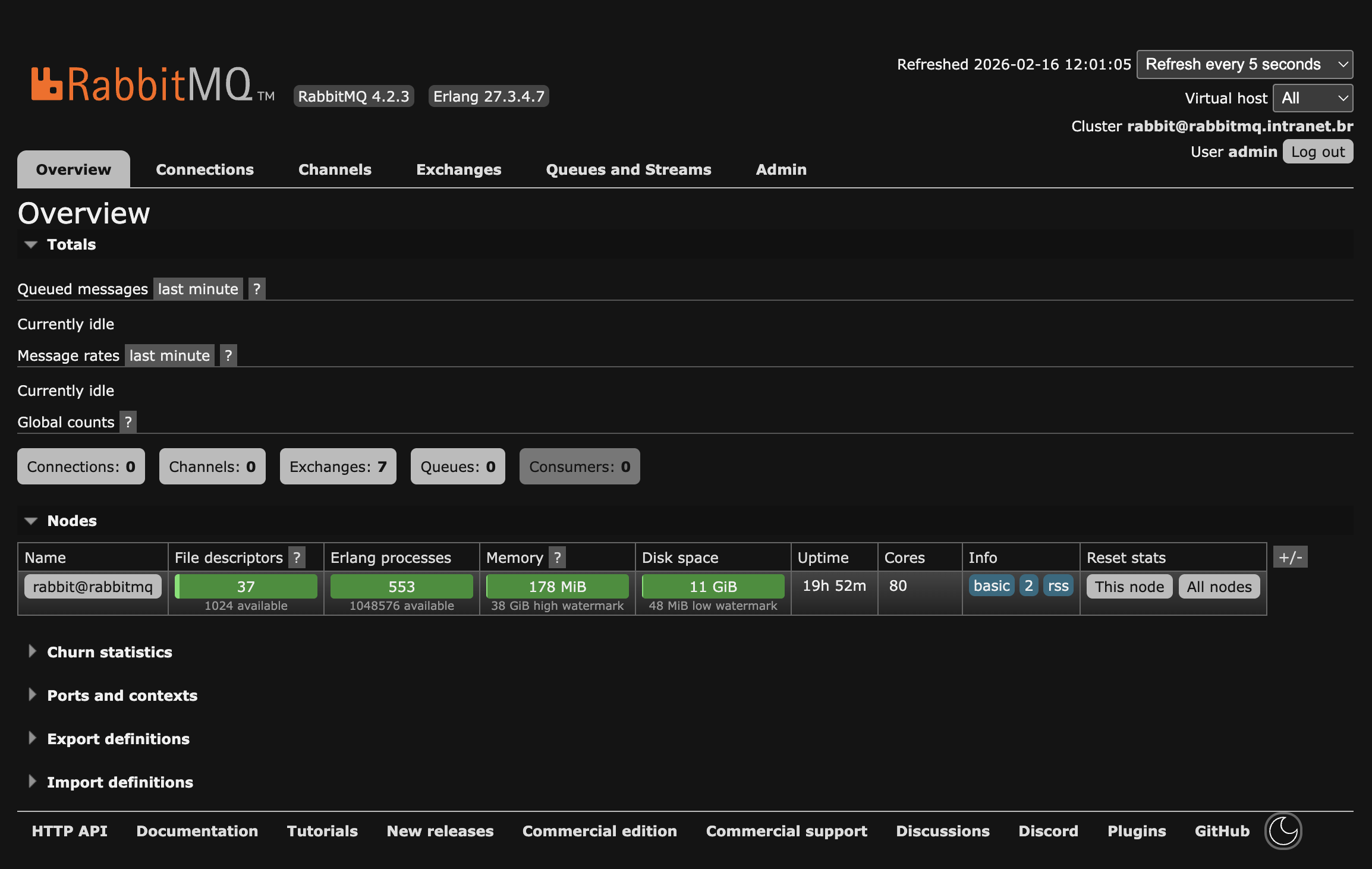The width and height of the screenshot is (1372, 869).
Task: Toggle node columns with +/- button
Action: (x=1290, y=558)
